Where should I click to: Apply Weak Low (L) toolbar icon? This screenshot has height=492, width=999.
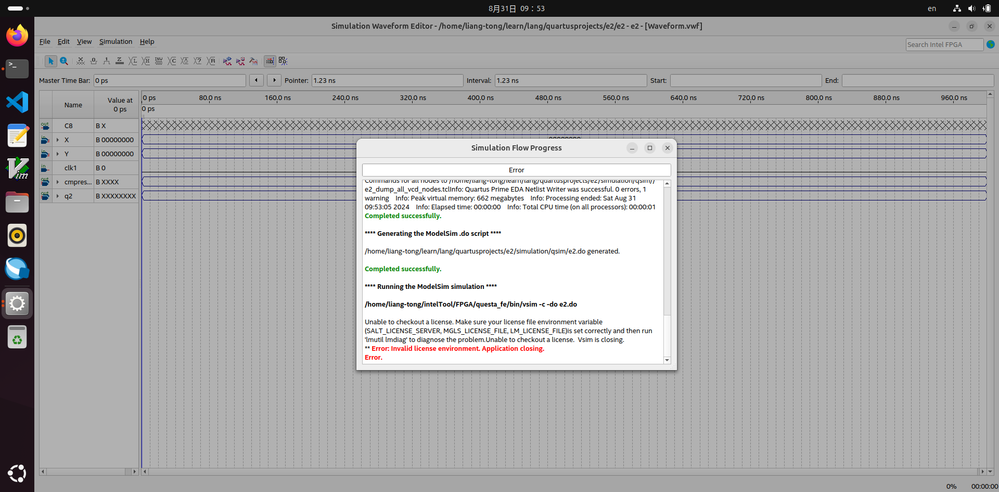click(133, 61)
